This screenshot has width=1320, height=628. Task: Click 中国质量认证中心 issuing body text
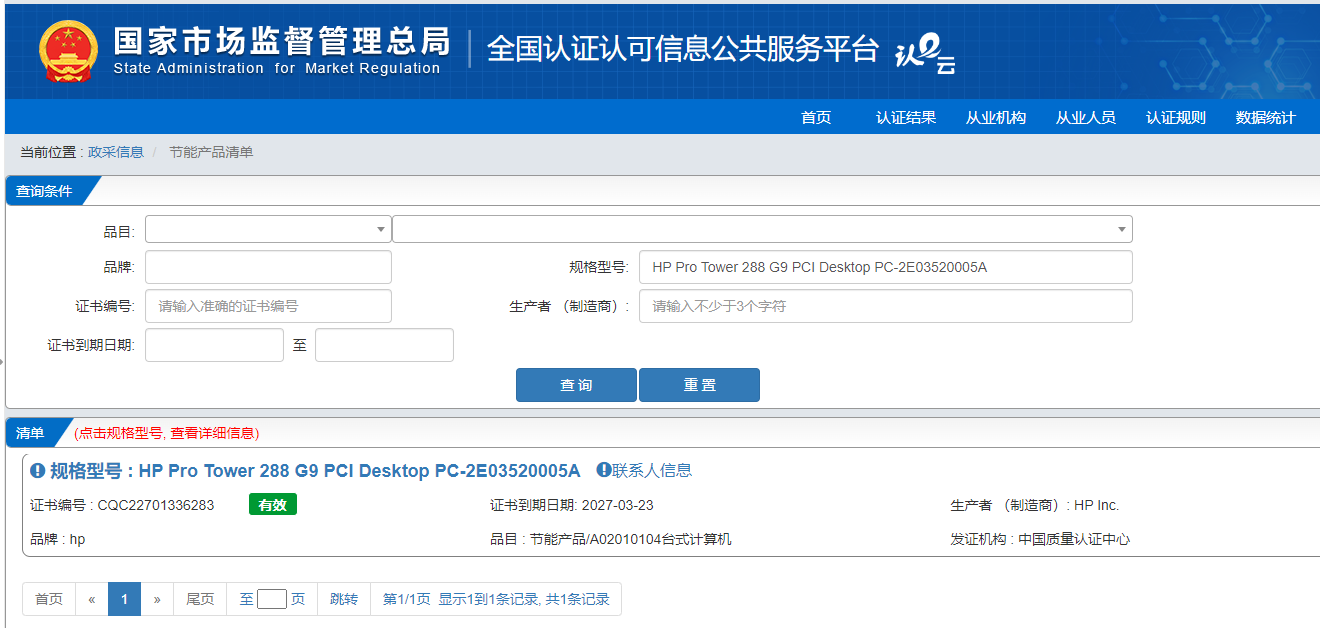pos(1074,539)
